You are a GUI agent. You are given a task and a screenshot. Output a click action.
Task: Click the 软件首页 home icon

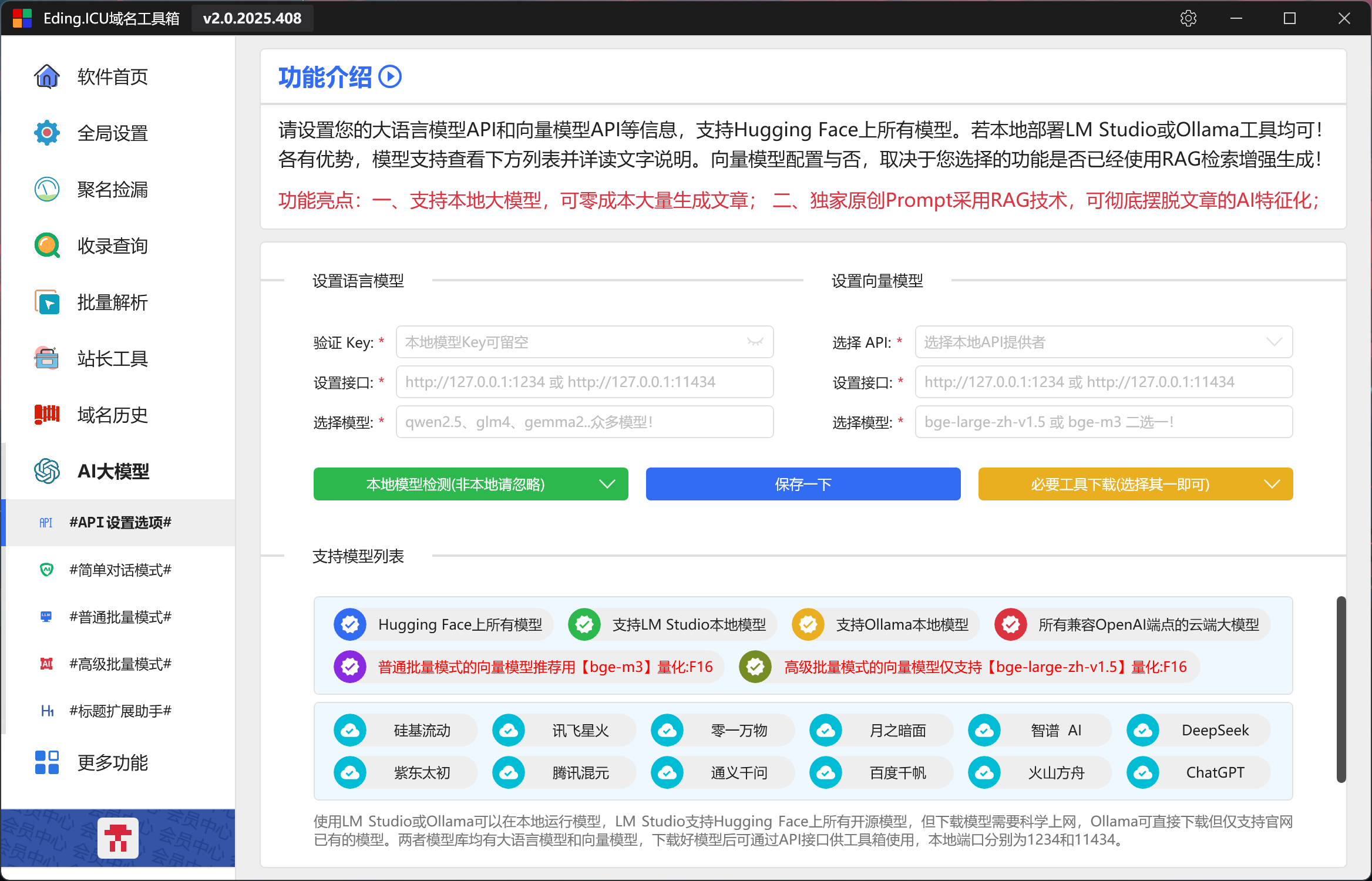[x=46, y=76]
